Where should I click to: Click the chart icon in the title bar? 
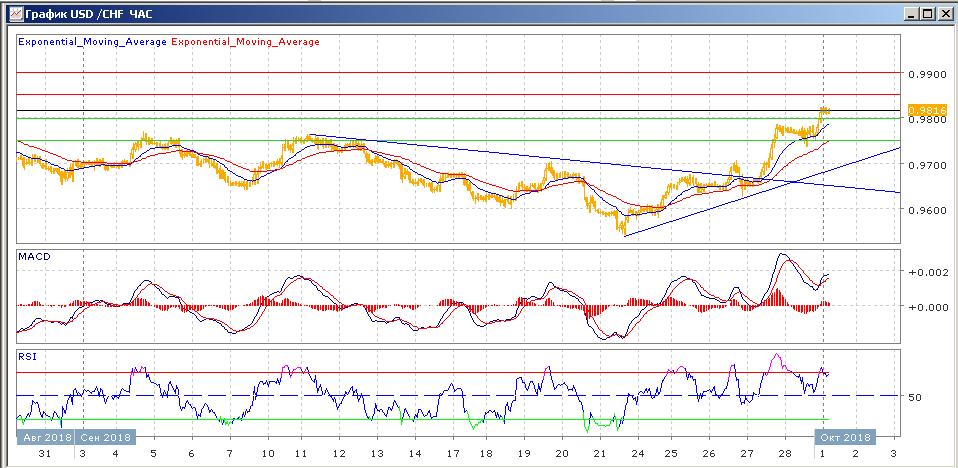12,14
